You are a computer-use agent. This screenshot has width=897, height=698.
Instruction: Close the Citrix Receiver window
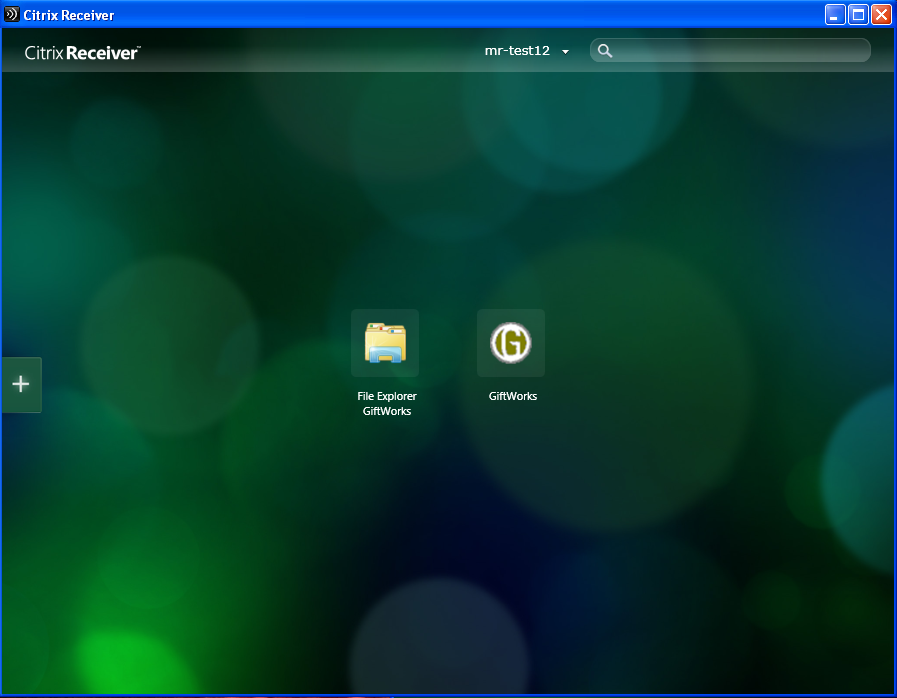tap(881, 15)
